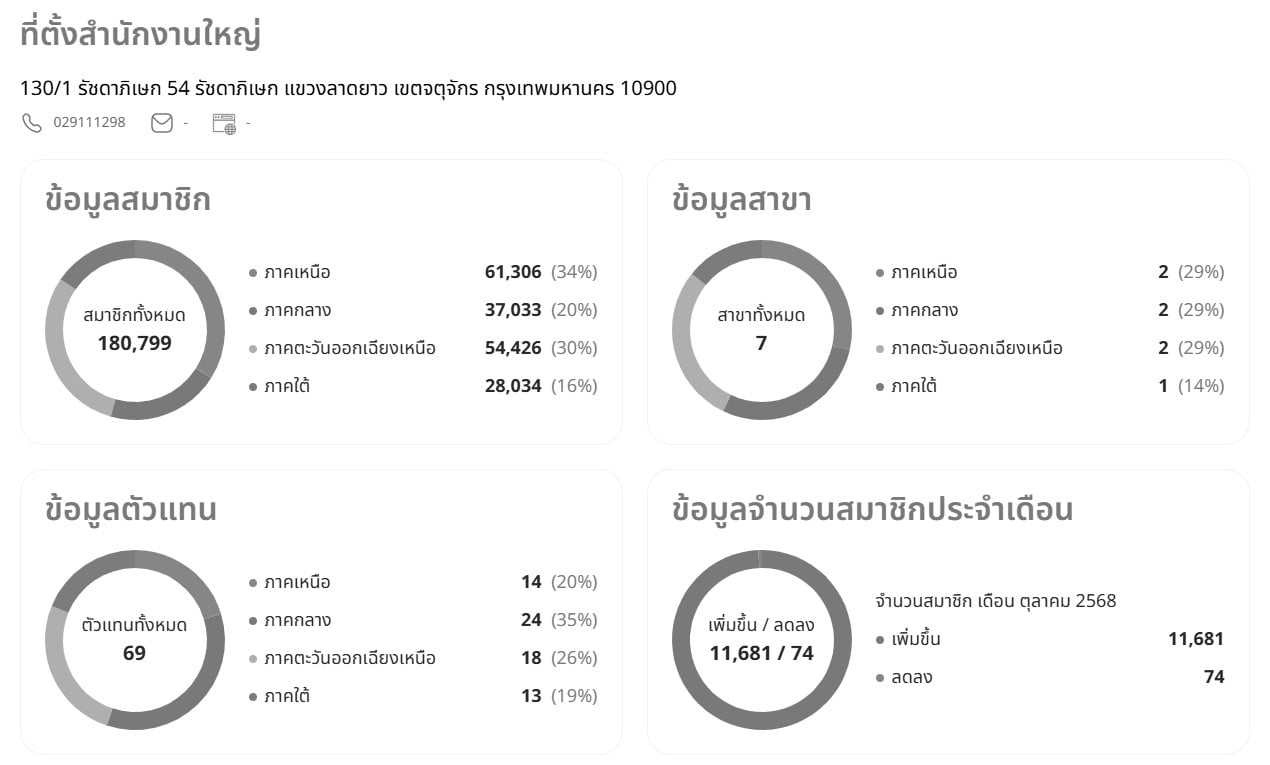Open the email envelope icon

[x=160, y=122]
